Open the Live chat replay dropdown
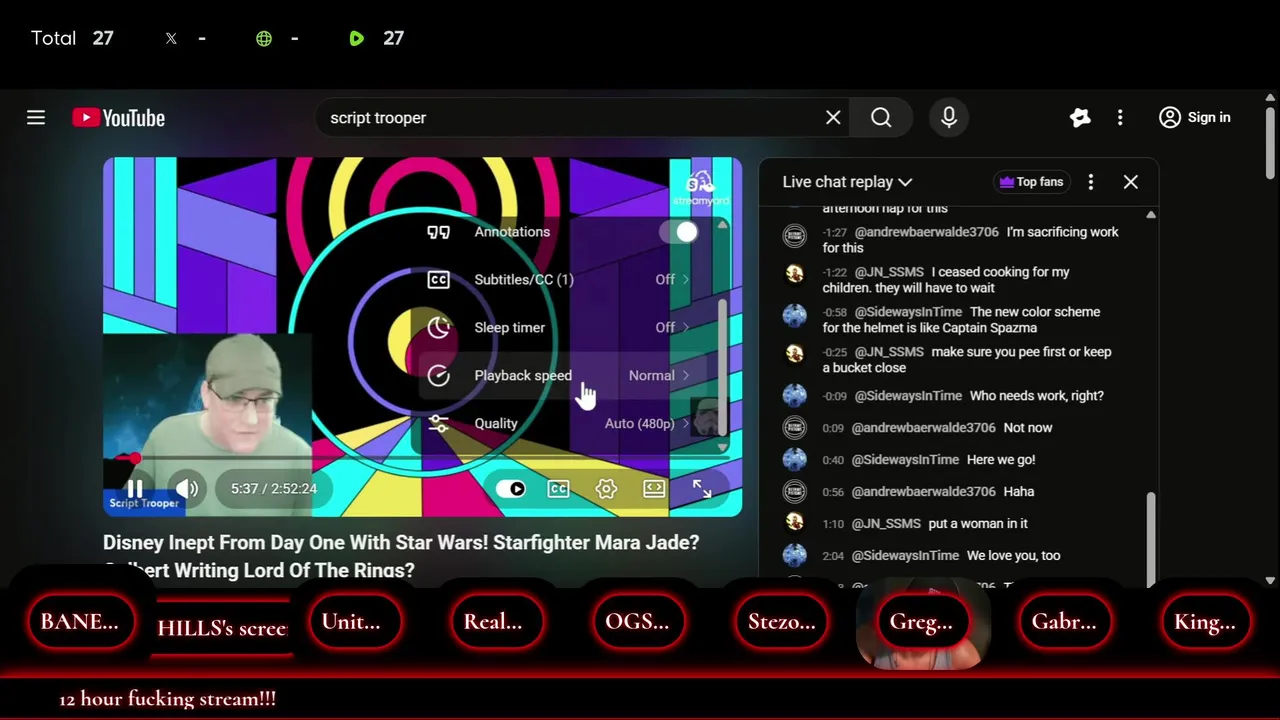The image size is (1280, 720). pos(847,182)
